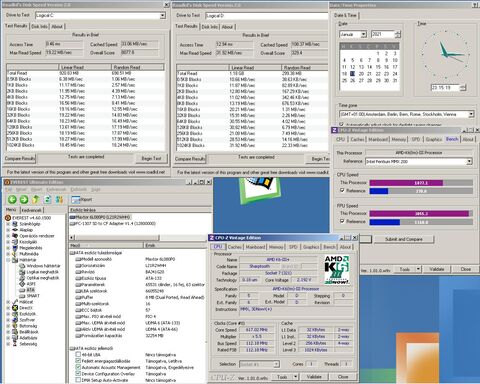Open Tools dropdown arrow in CPU-Z Bench window
The image size is (480, 384).
click(x=418, y=269)
